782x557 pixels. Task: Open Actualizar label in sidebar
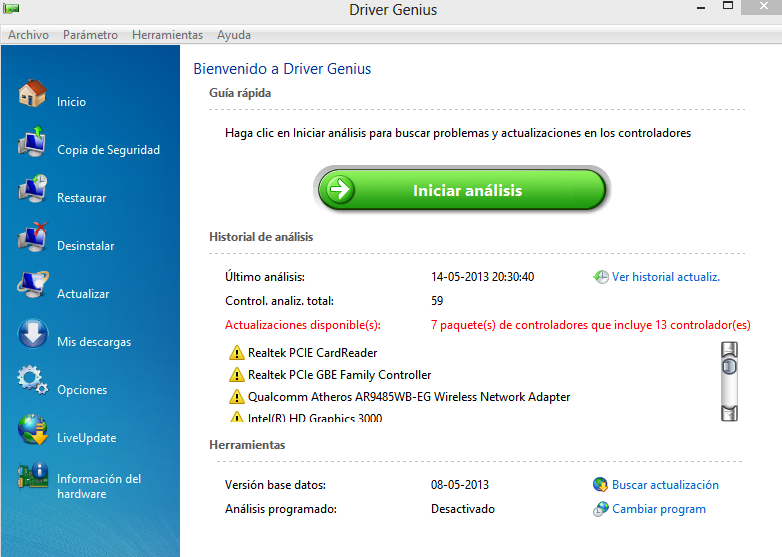[x=83, y=294]
